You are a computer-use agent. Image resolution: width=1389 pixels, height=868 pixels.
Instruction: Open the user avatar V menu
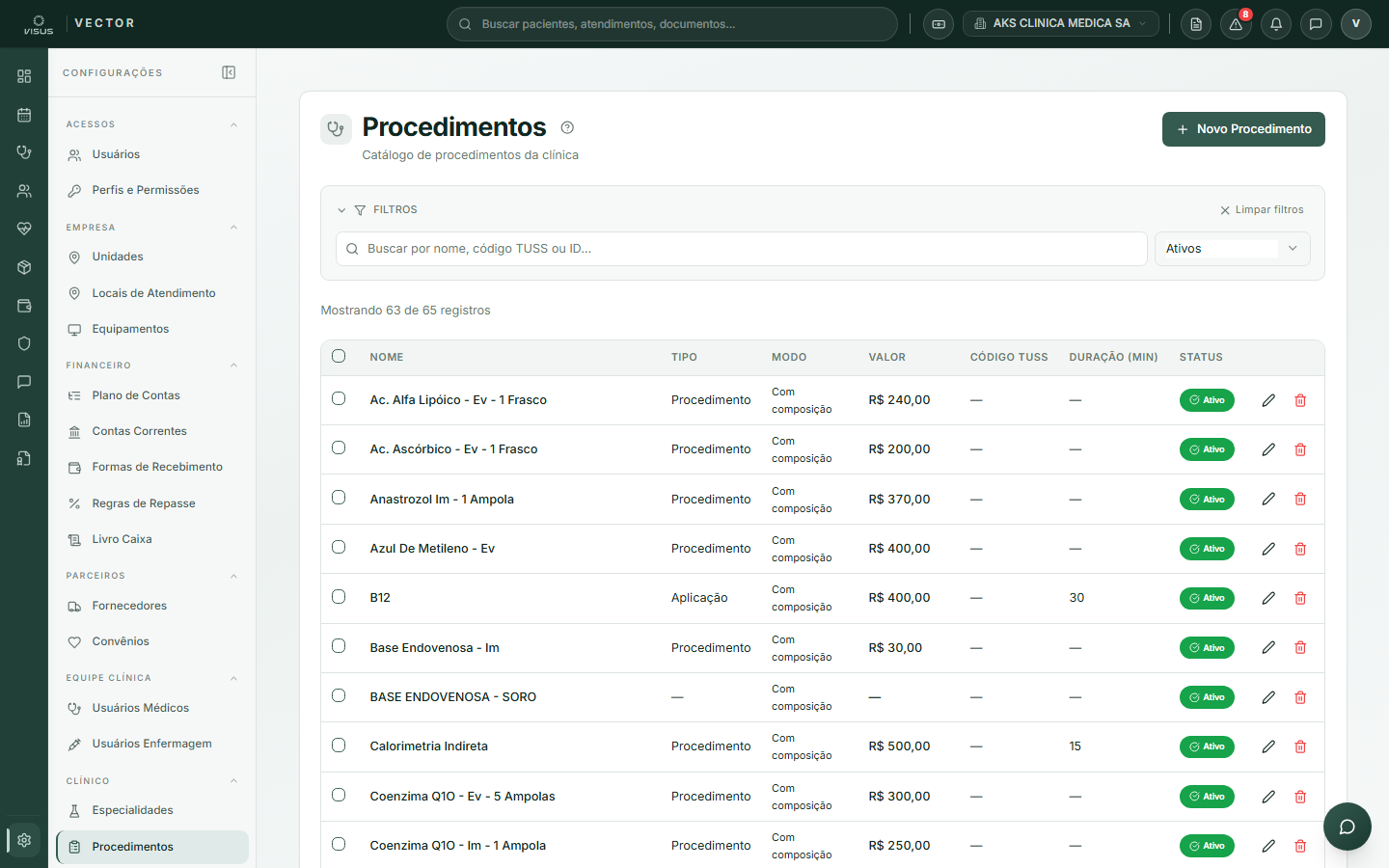point(1355,24)
